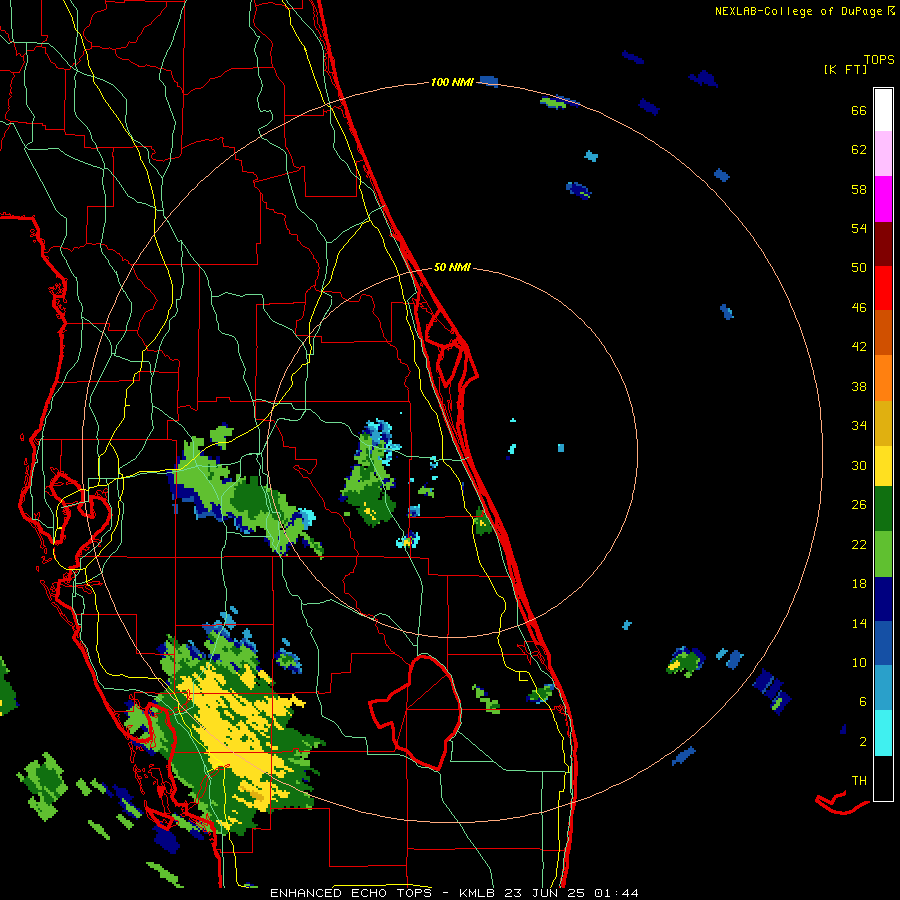Screen dimensions: 900x900
Task: Click the '100 NMI' range ring label
Action: click(452, 83)
